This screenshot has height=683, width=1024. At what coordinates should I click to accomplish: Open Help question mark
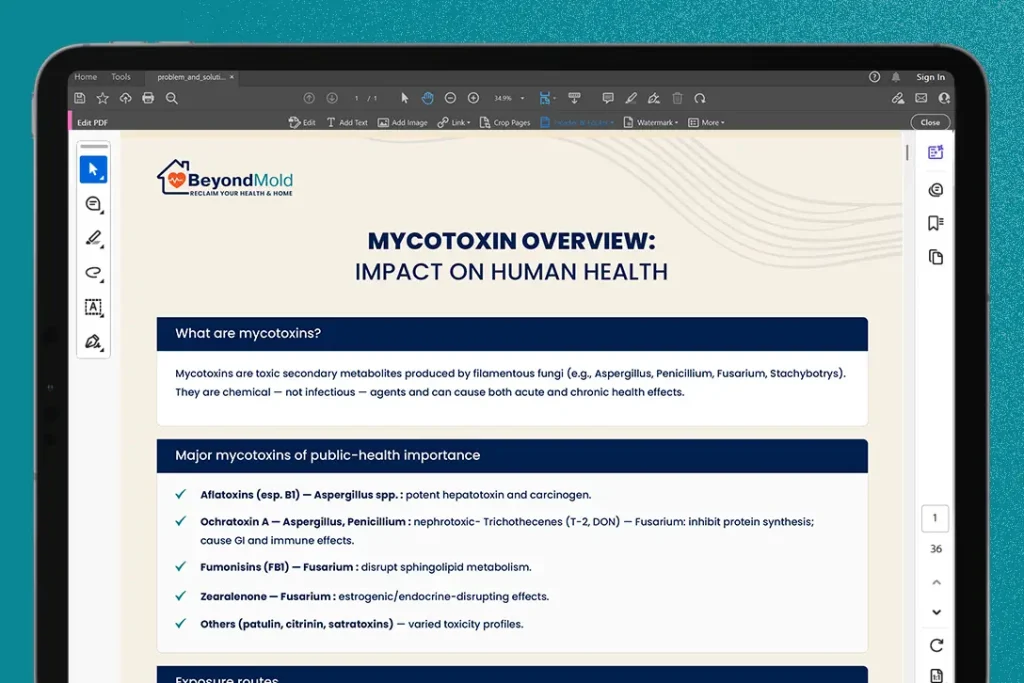tap(874, 77)
